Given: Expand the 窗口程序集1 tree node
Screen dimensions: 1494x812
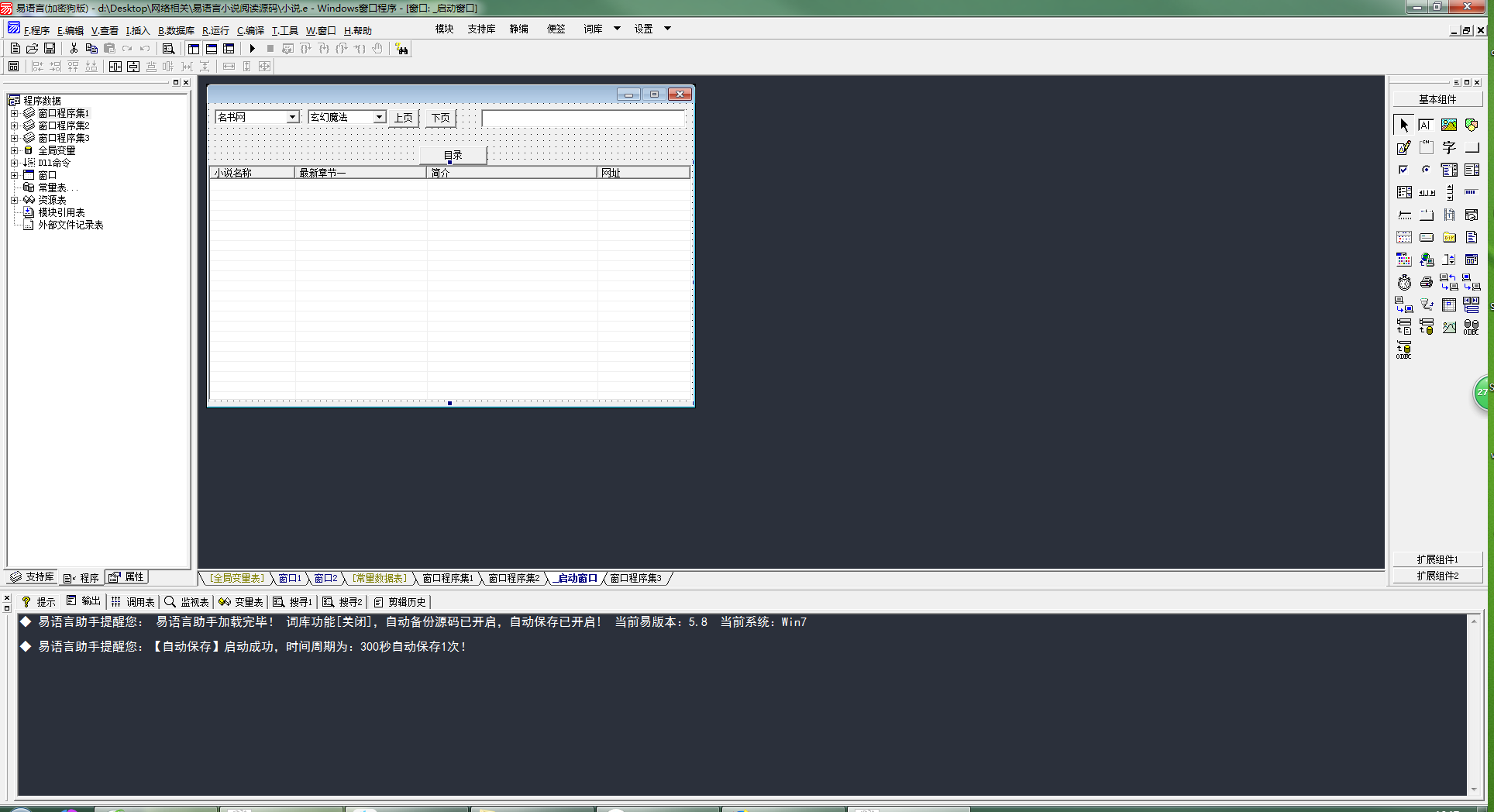Looking at the screenshot, I should tap(14, 113).
